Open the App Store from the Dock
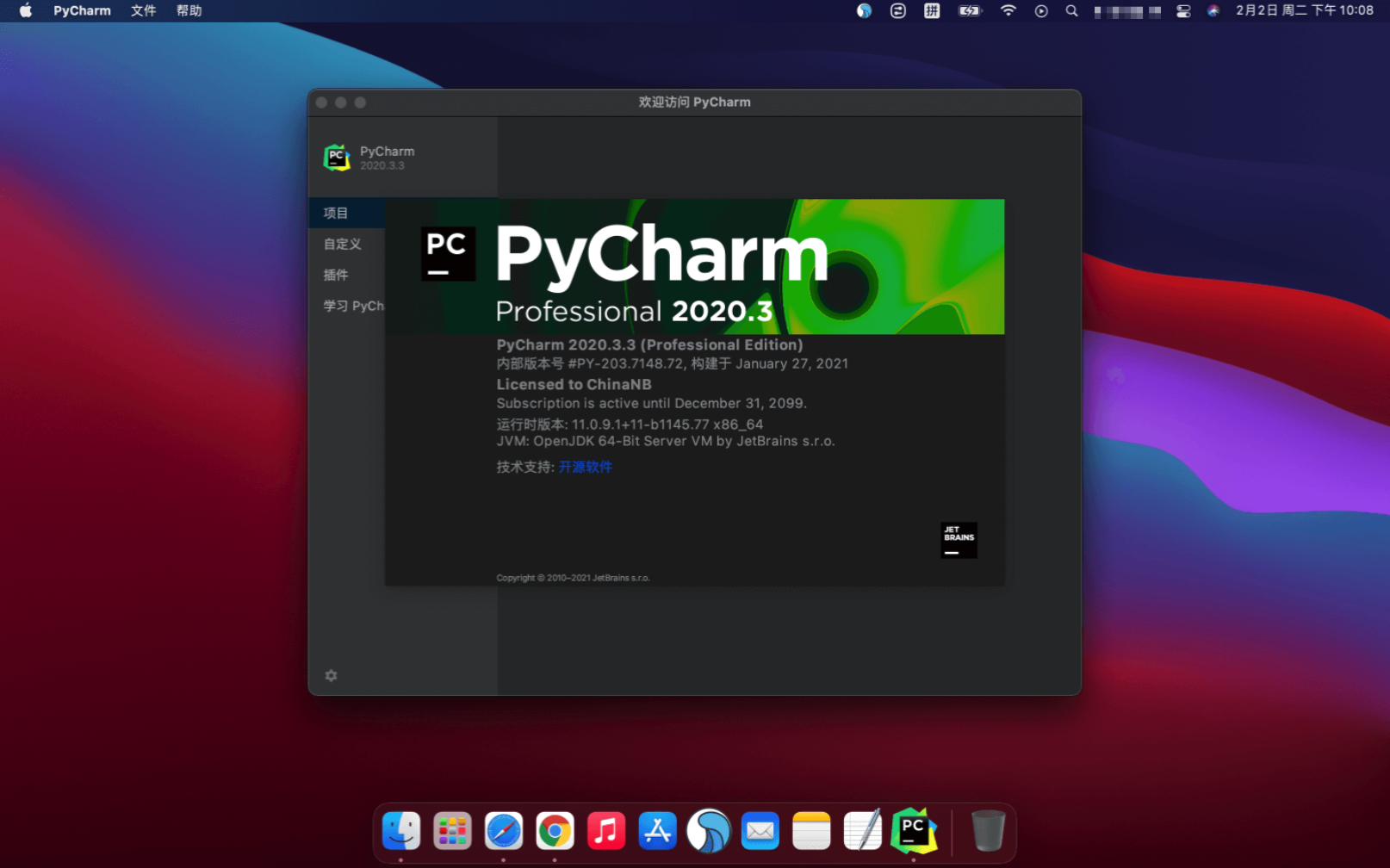Image resolution: width=1390 pixels, height=868 pixels. 657,831
